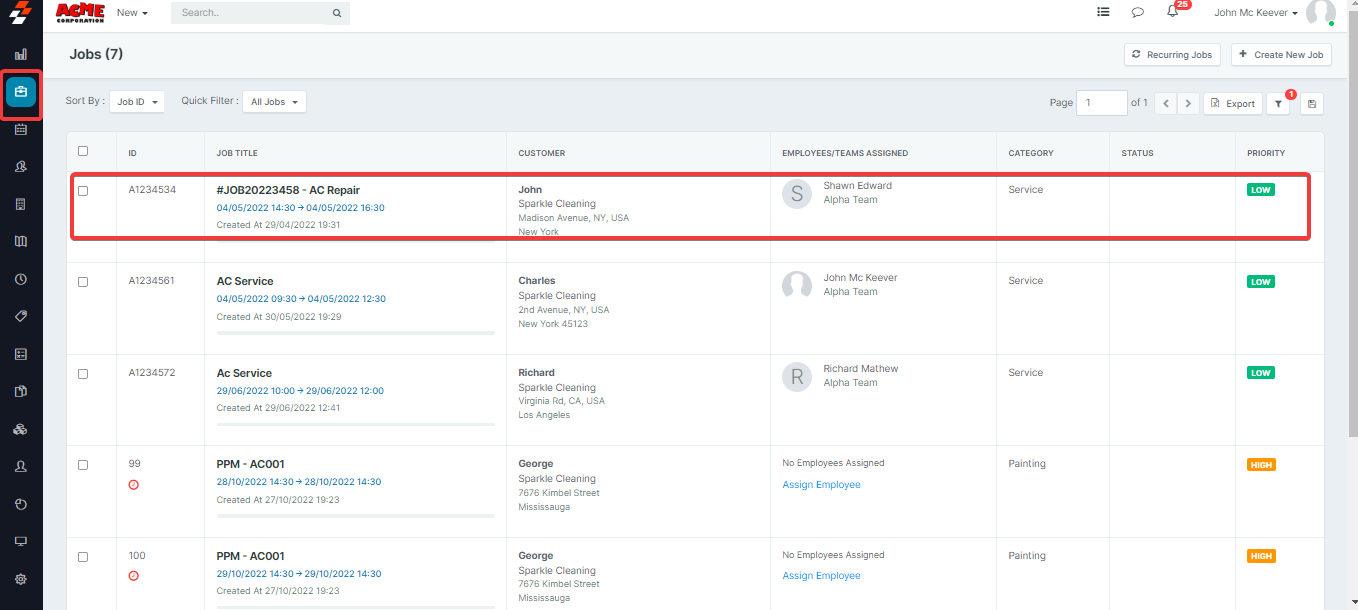Image resolution: width=1358 pixels, height=610 pixels.
Task: Open the New menu in top bar
Action: 132,13
